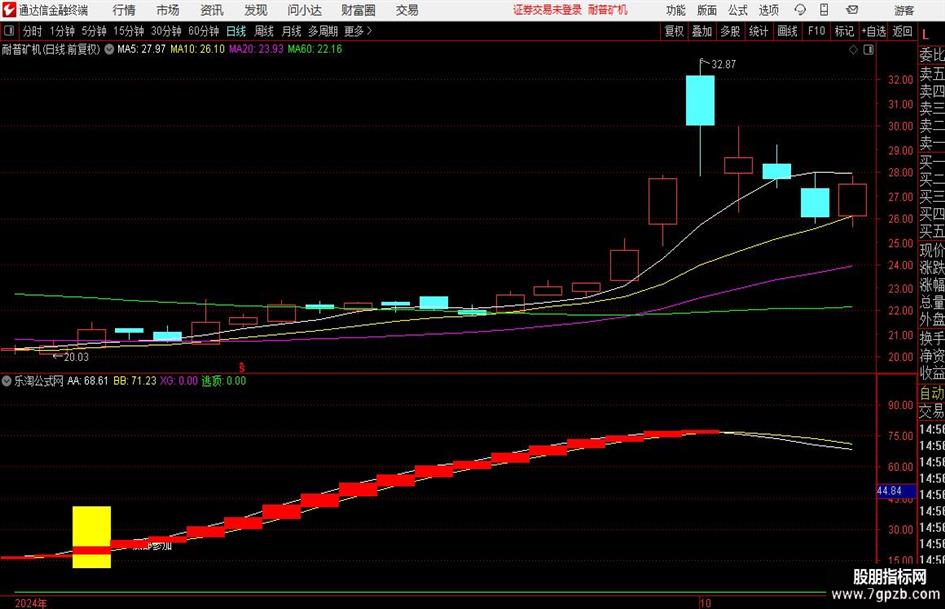The height and width of the screenshot is (609, 945).
Task: Open the 问小达 menu
Action: (304, 10)
